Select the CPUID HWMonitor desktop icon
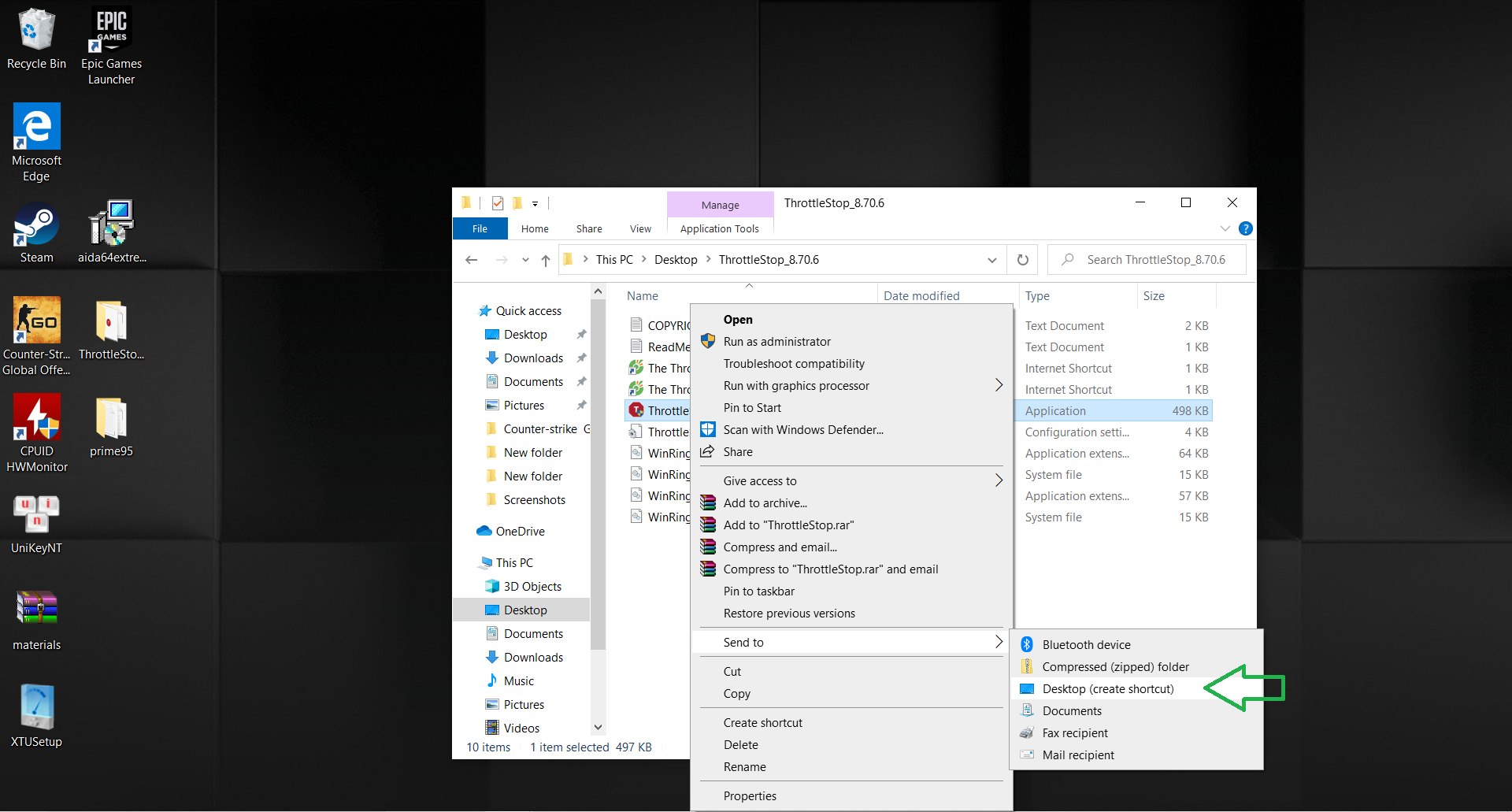1512x812 pixels. [x=36, y=433]
